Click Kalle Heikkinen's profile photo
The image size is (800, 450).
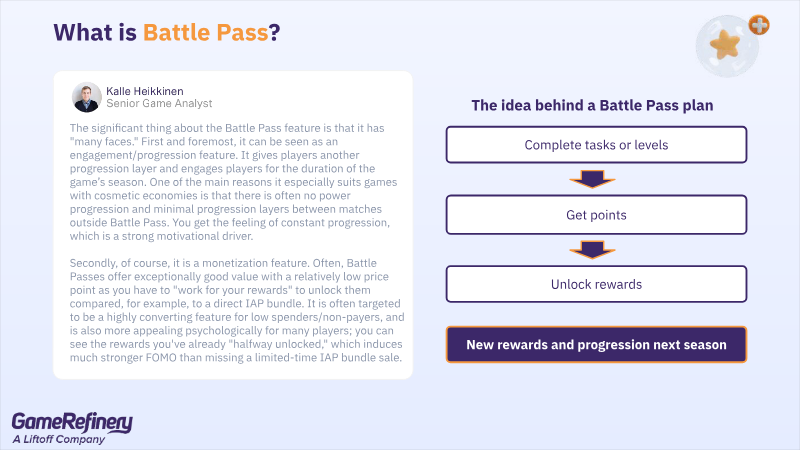click(x=86, y=96)
